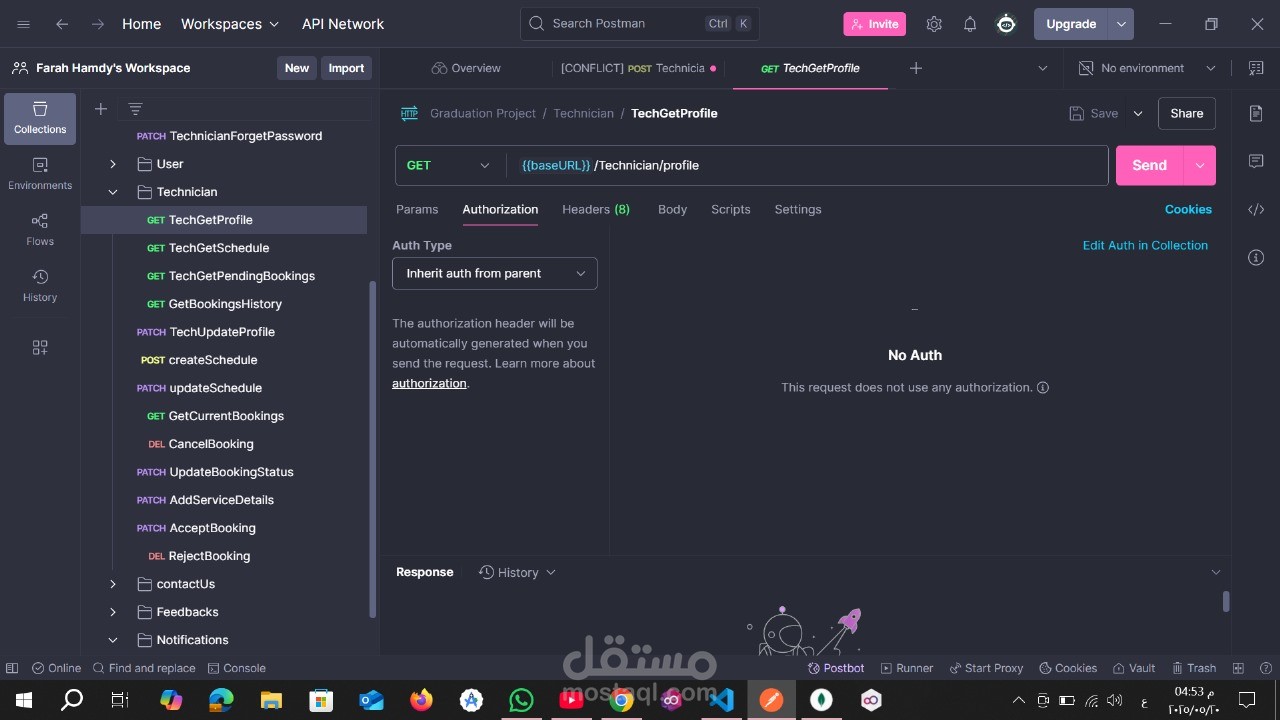Click the Send button

click(x=1150, y=166)
